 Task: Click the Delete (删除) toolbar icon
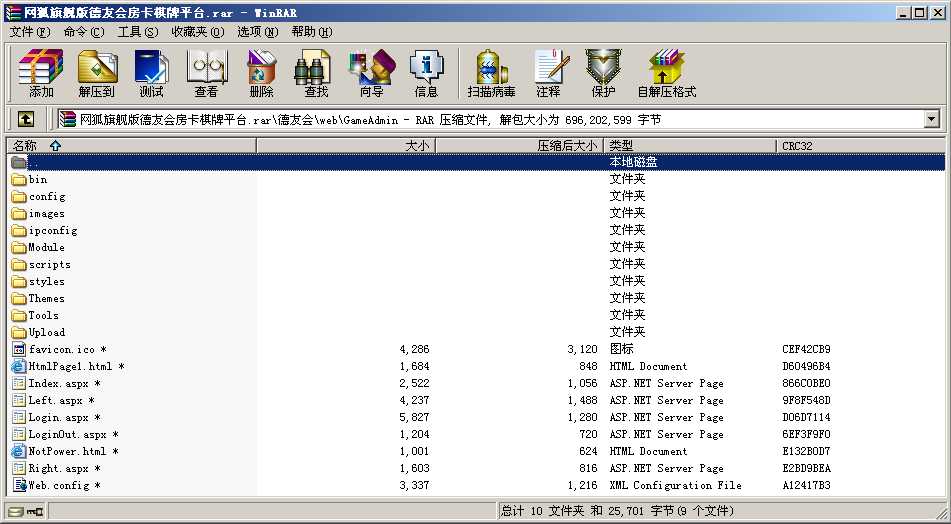click(261, 67)
